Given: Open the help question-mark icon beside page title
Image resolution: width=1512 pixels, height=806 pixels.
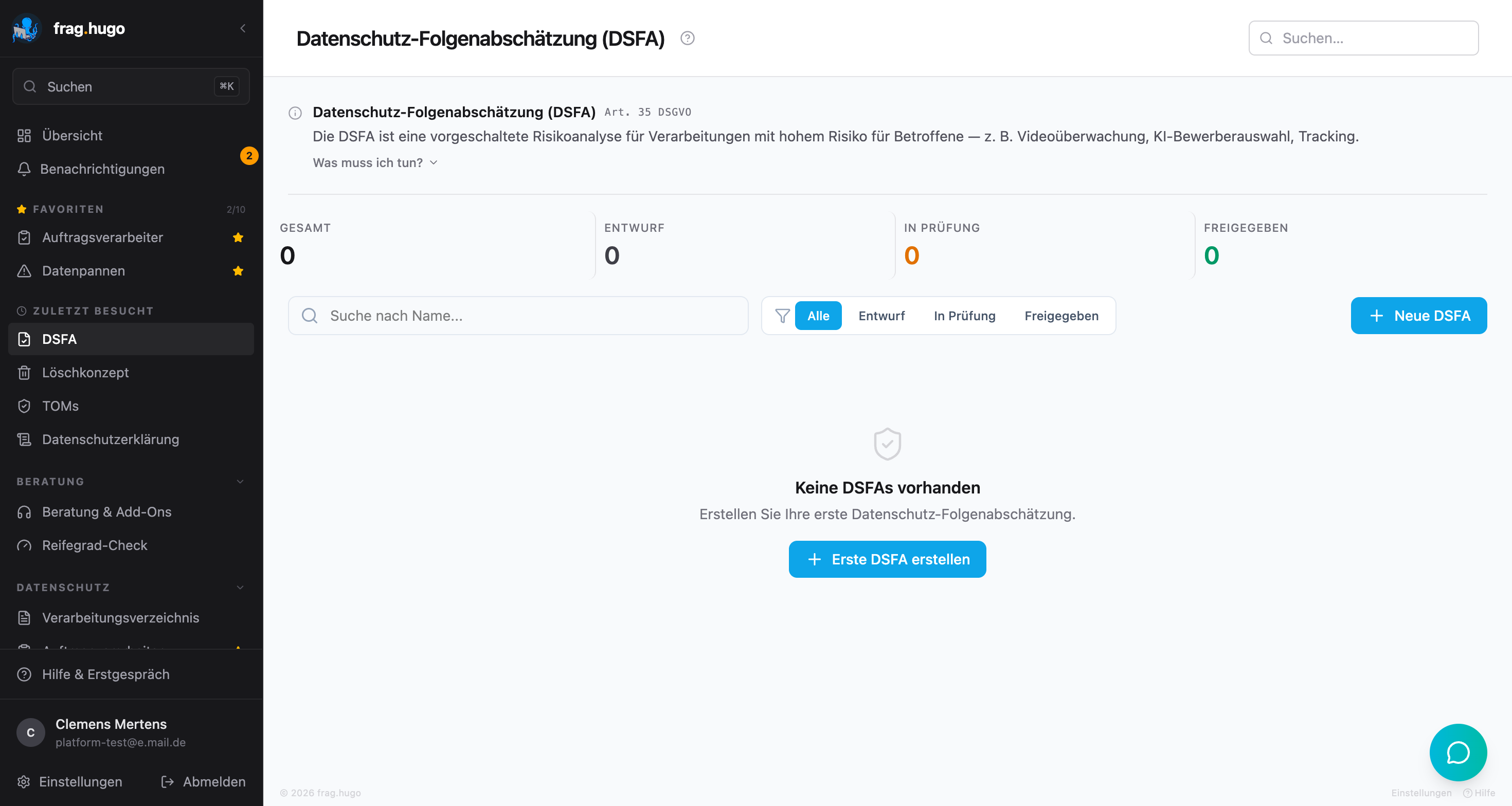Looking at the screenshot, I should (x=687, y=38).
